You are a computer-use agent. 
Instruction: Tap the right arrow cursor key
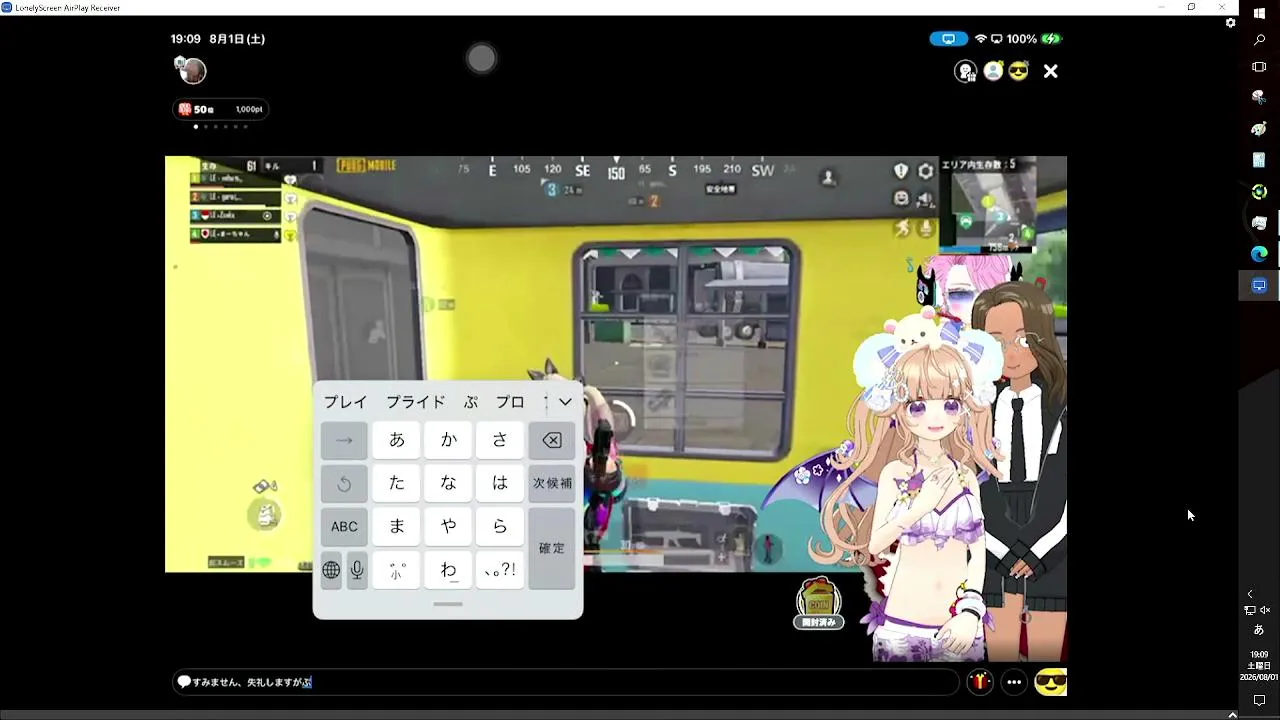click(x=344, y=439)
